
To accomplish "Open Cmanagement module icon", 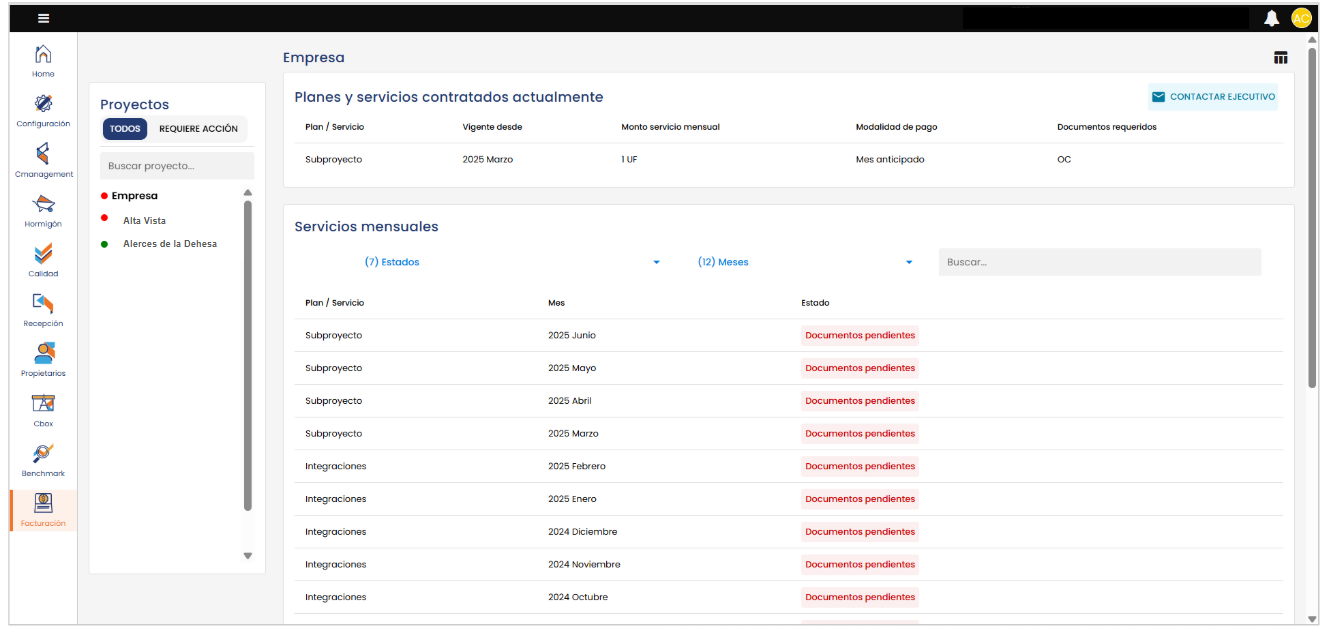I will [x=43, y=154].
